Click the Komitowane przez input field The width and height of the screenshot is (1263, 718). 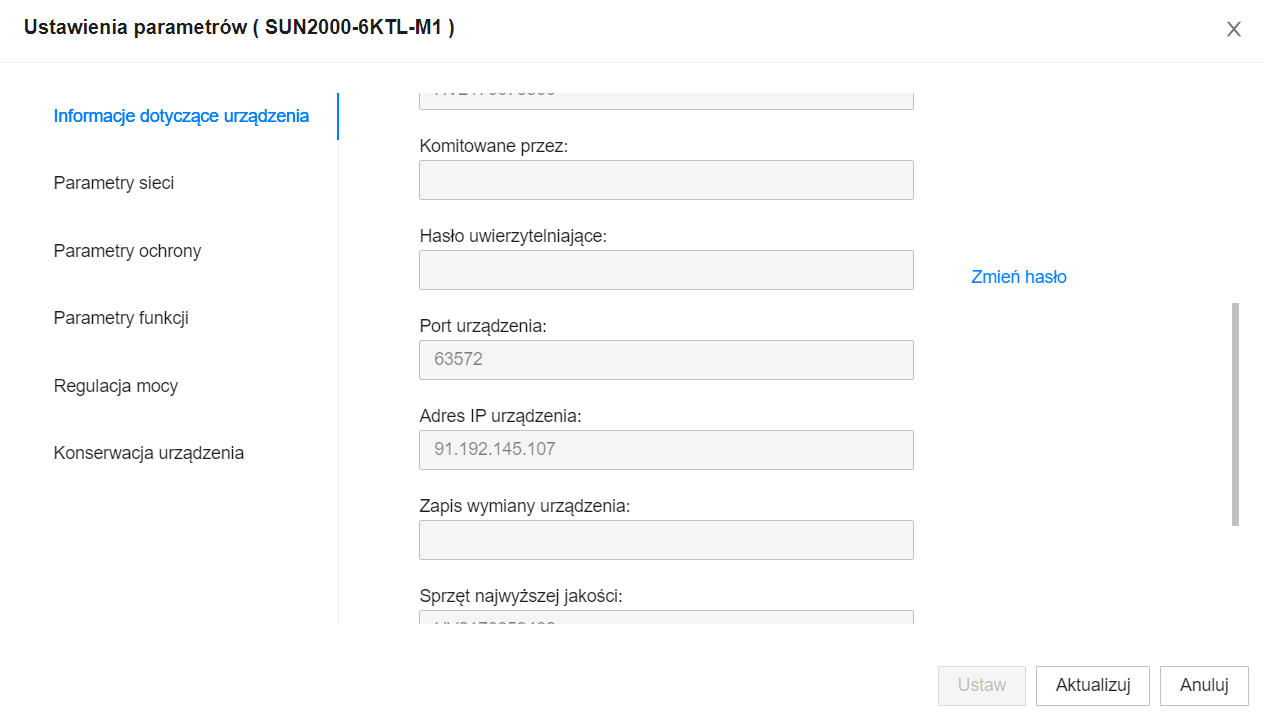(666, 180)
